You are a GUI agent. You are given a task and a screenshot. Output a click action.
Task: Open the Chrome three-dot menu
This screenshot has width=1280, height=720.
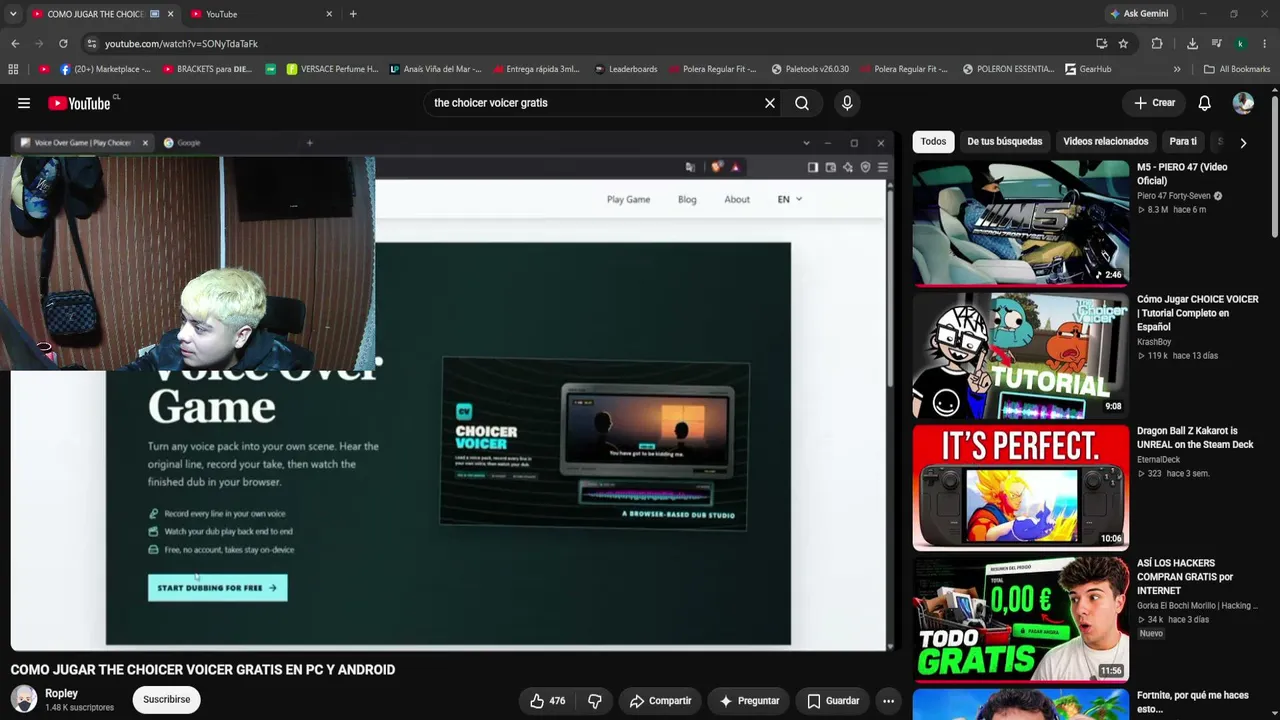[1265, 44]
